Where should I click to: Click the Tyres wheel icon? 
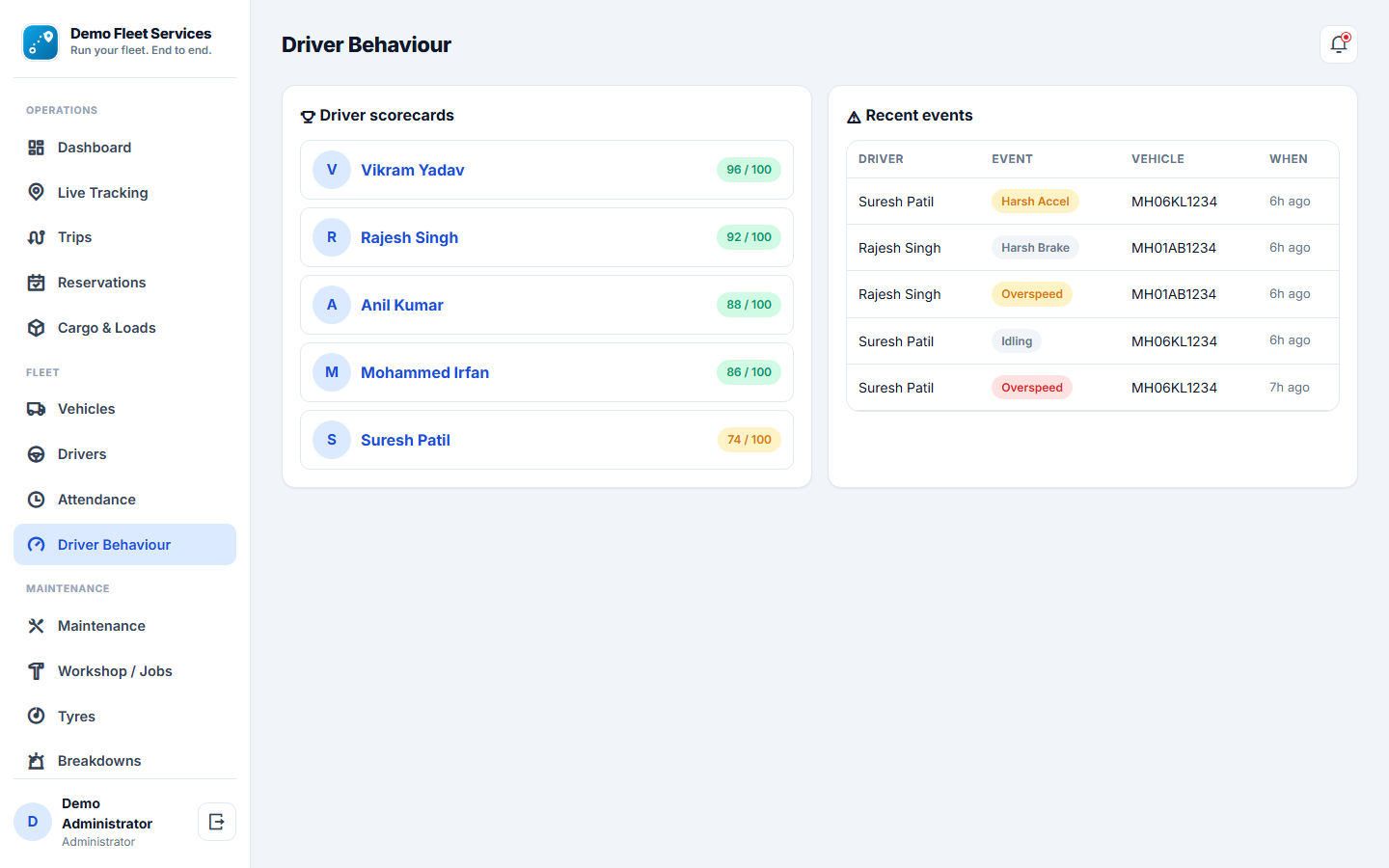pyautogui.click(x=37, y=716)
